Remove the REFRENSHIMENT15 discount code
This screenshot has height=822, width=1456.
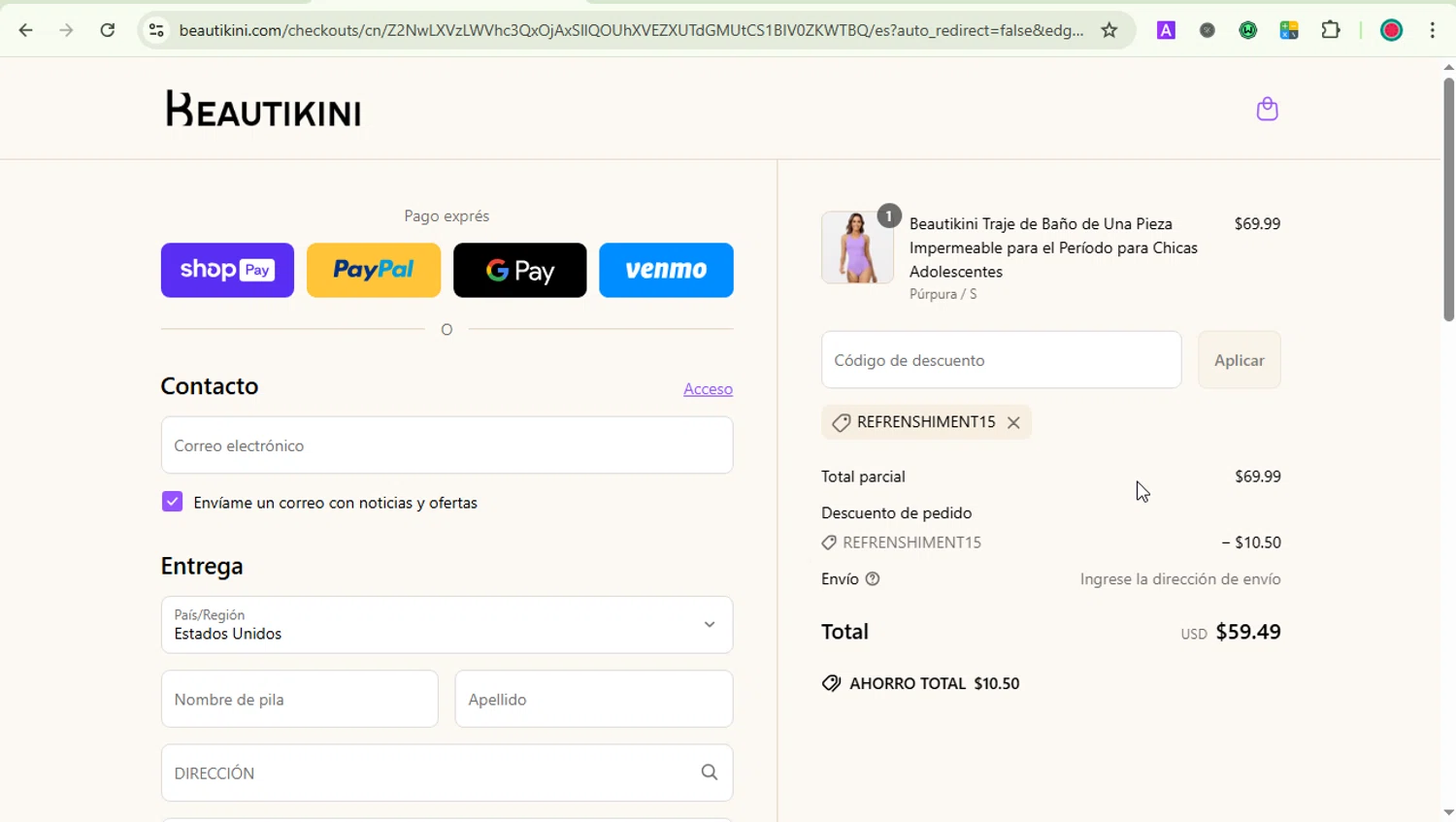click(1013, 422)
